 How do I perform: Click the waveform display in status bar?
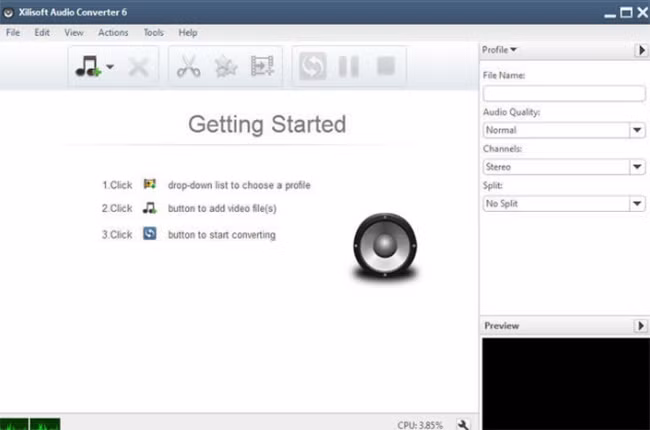click(x=30, y=423)
